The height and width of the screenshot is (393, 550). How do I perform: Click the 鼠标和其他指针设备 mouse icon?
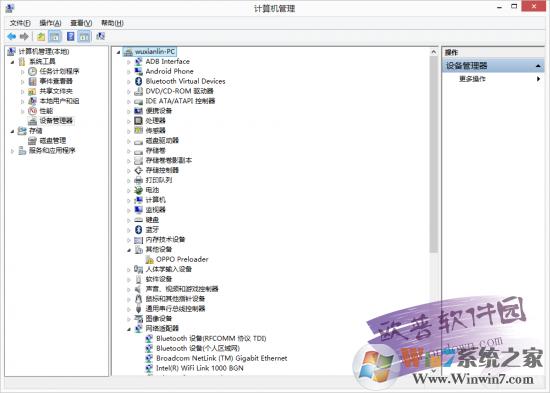point(139,299)
